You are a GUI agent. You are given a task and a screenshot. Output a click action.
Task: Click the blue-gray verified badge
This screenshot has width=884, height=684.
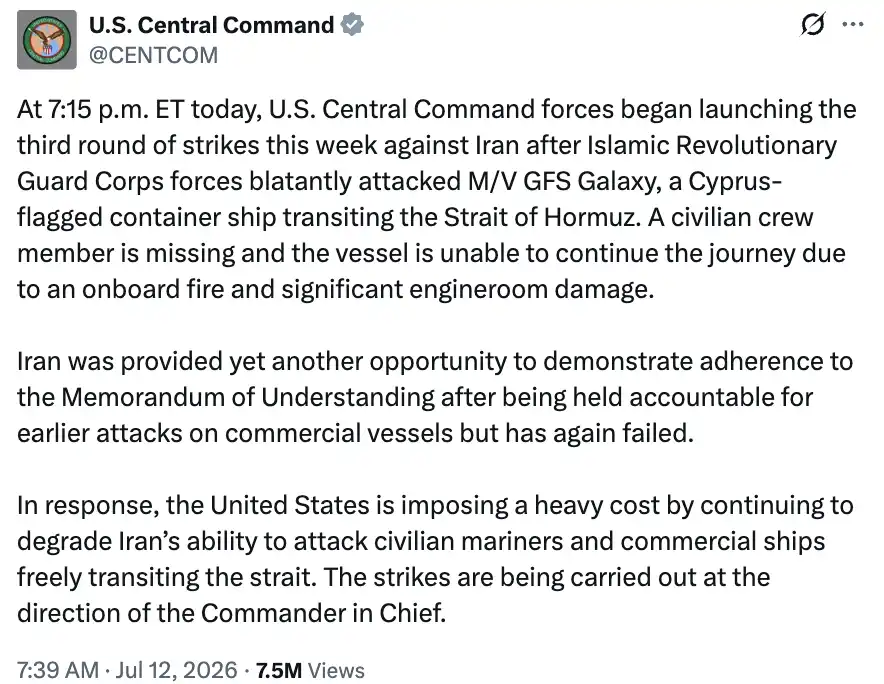click(x=352, y=25)
